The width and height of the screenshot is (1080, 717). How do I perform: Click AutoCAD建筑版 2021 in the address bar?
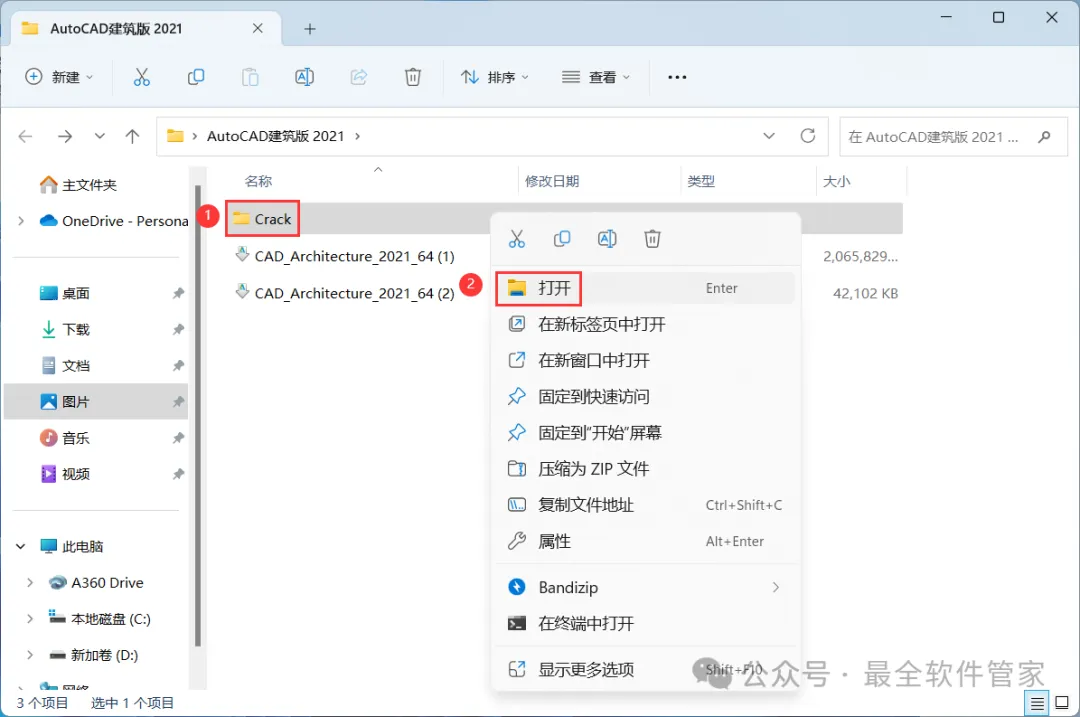coord(276,136)
